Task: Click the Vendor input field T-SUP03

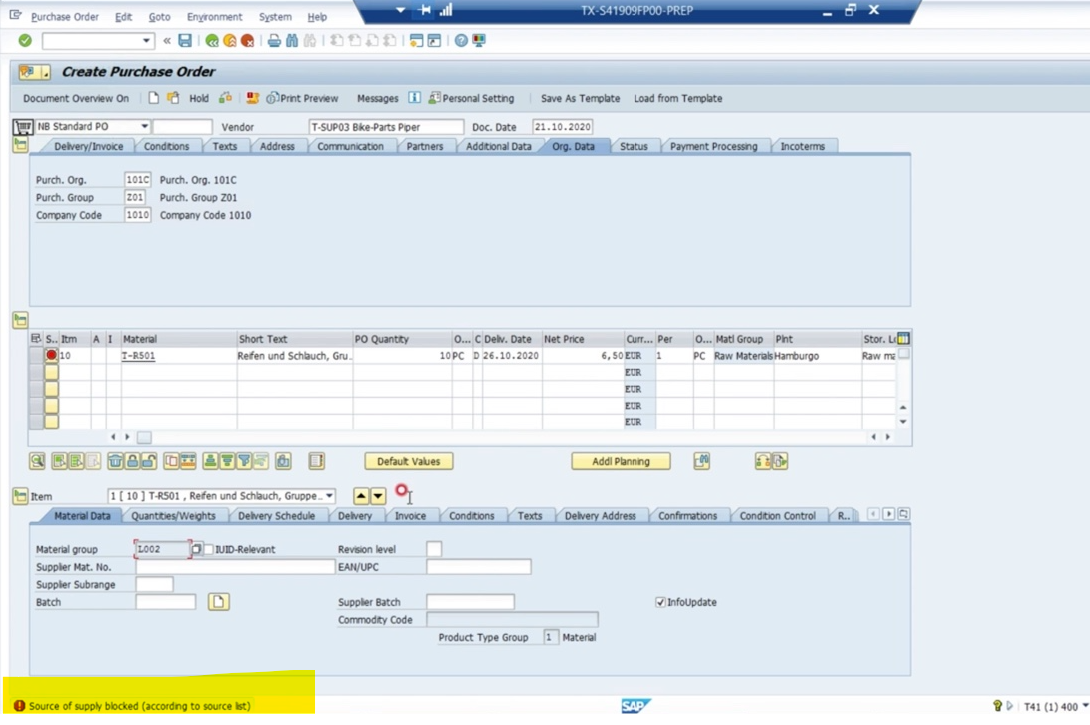Action: 386,127
